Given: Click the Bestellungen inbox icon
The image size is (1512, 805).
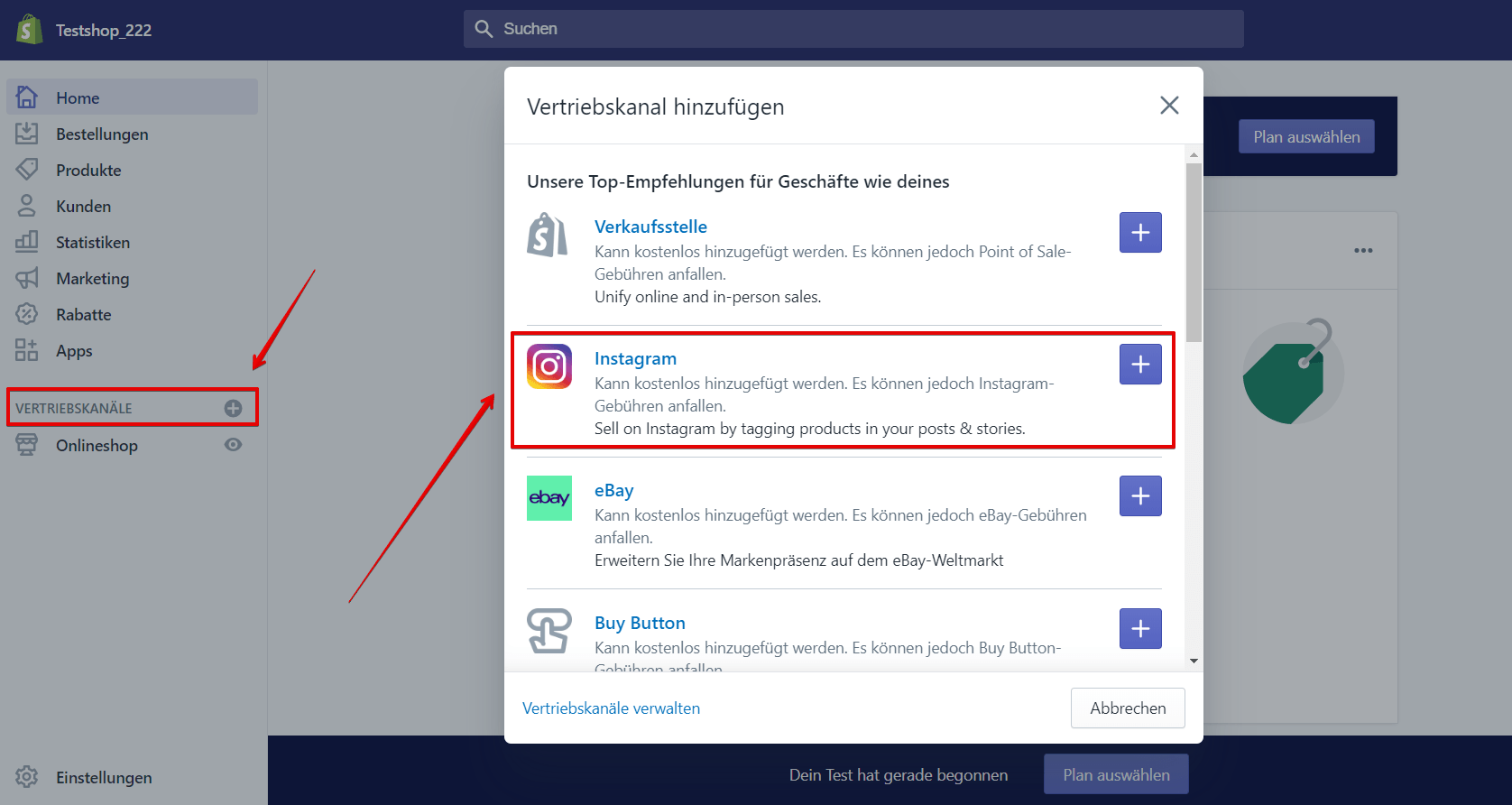Looking at the screenshot, I should coord(27,134).
